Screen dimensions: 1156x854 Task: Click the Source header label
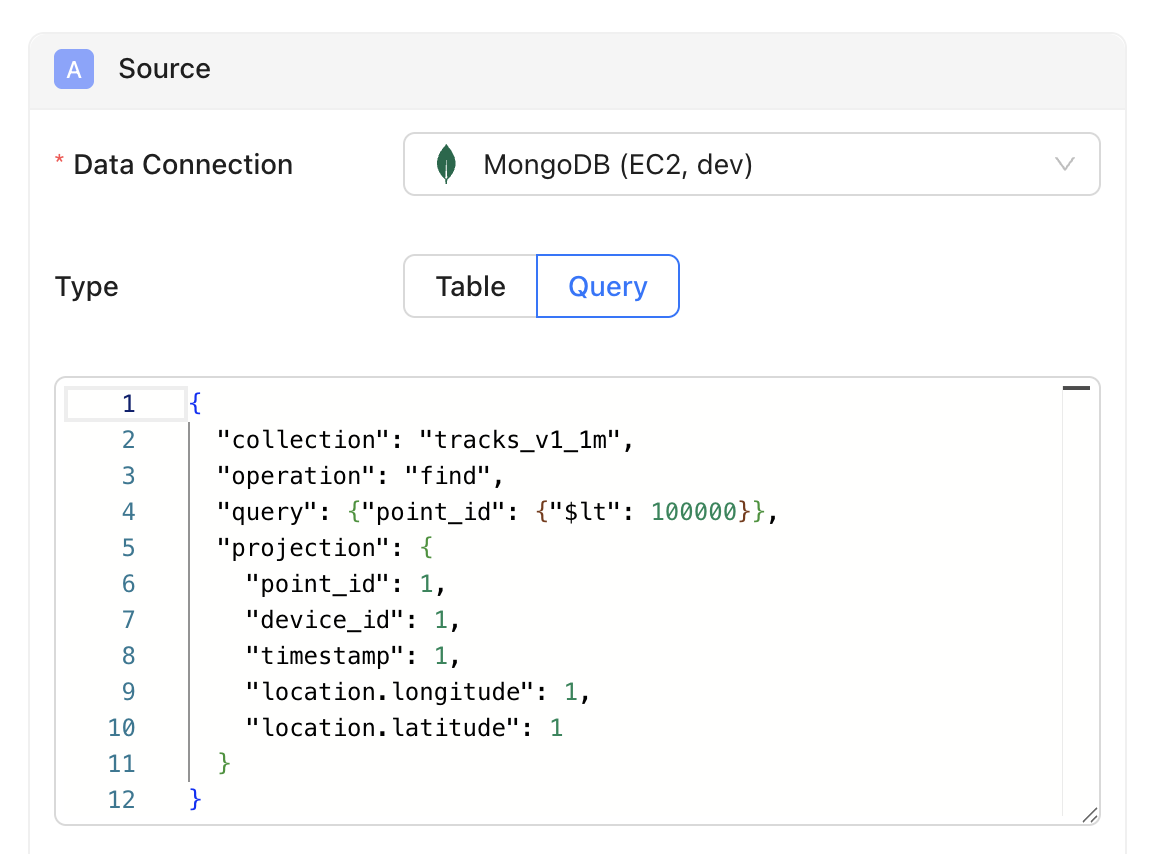164,69
